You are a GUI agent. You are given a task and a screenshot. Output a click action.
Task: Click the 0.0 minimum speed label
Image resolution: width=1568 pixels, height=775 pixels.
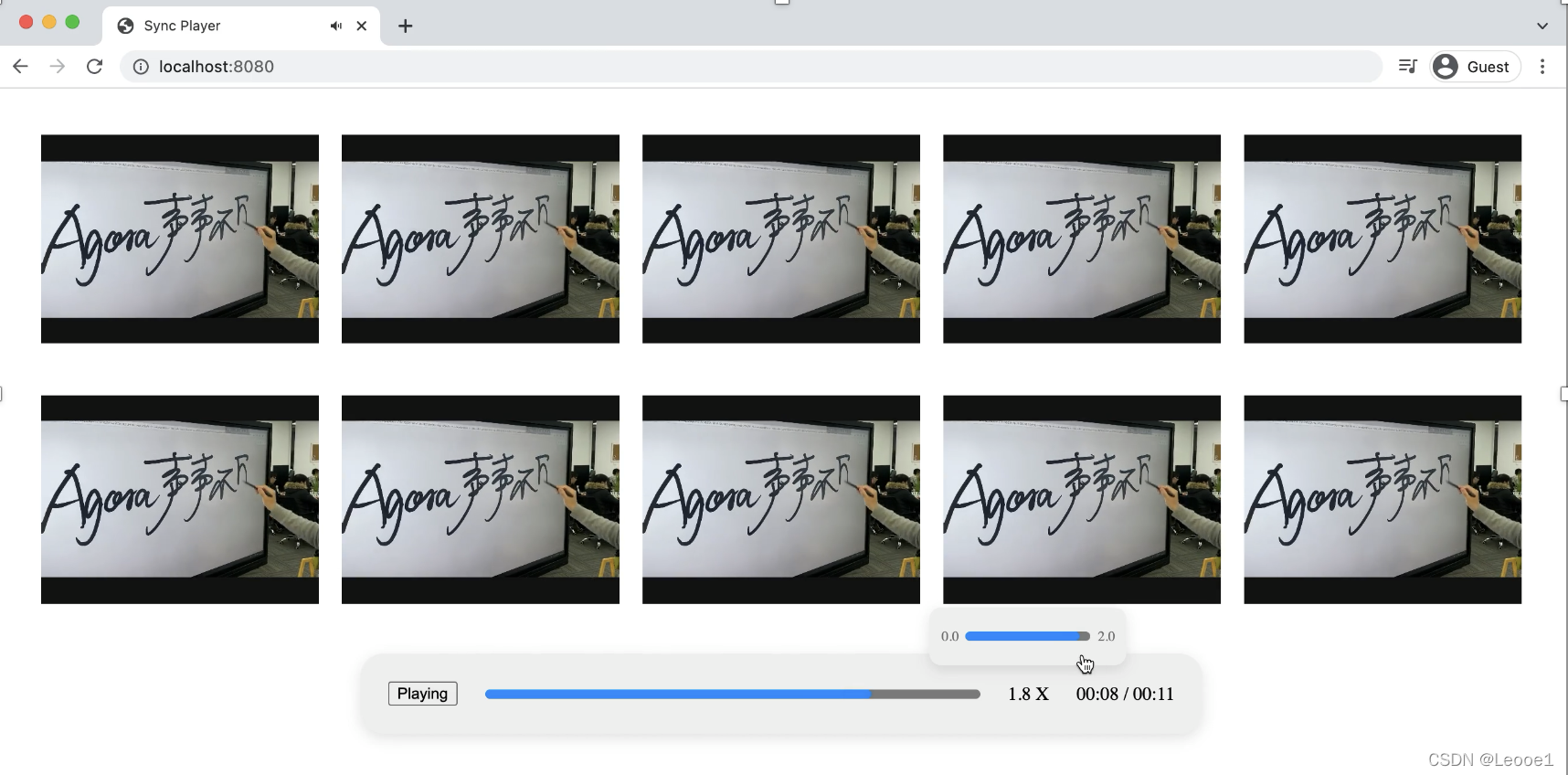click(x=949, y=636)
